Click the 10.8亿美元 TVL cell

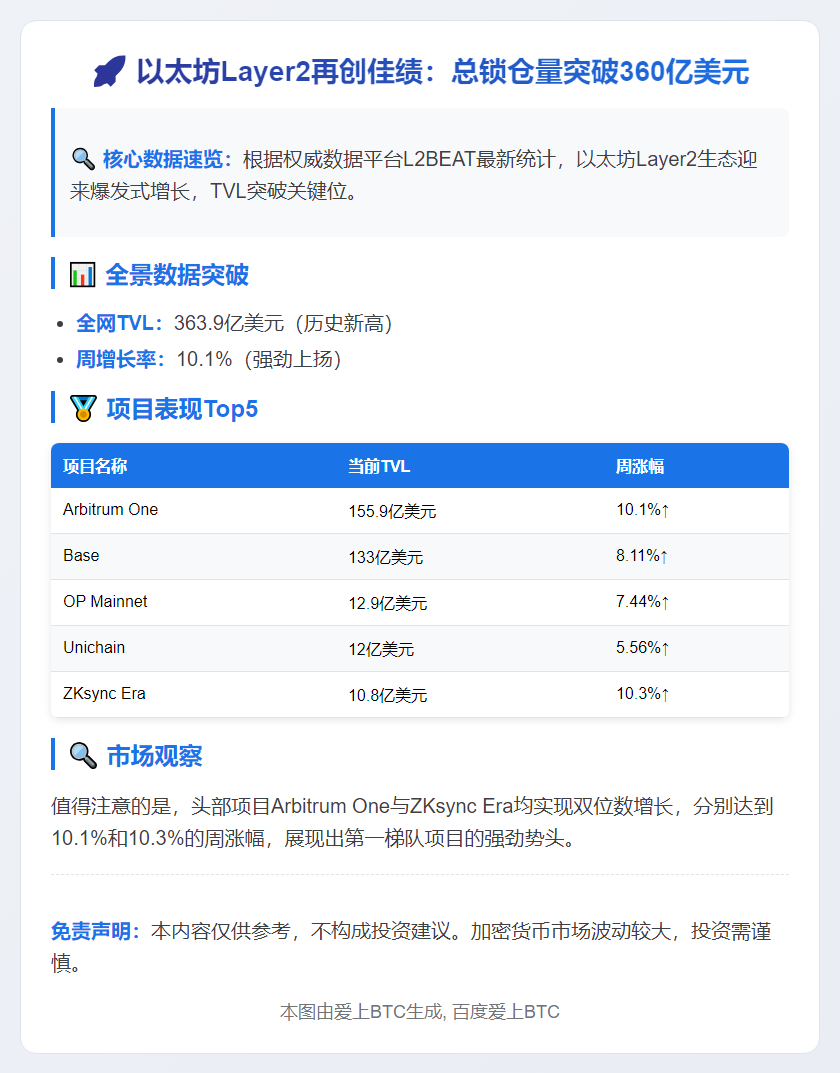click(x=388, y=695)
